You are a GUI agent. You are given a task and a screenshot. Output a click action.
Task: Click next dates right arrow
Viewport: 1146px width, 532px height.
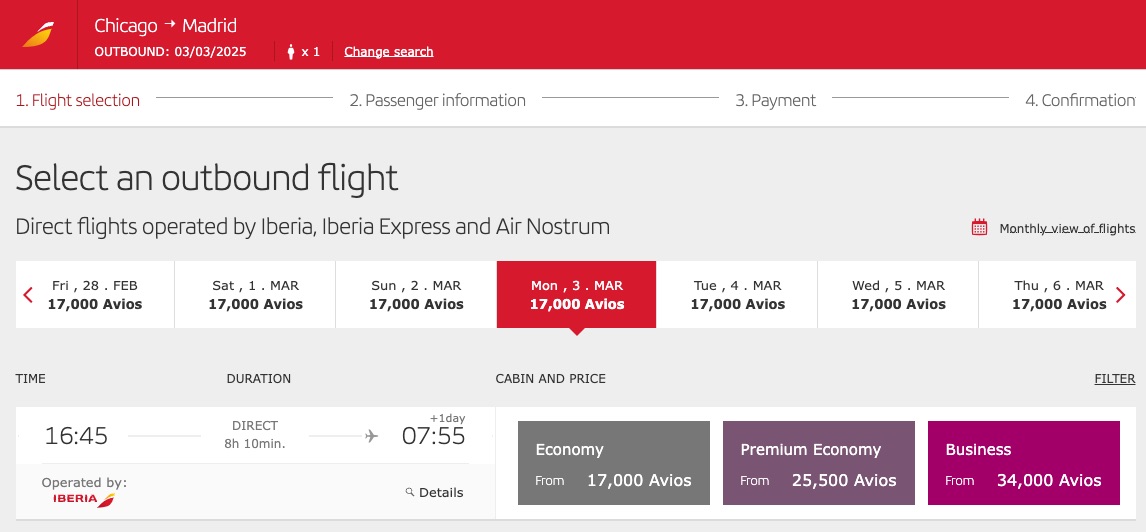1120,295
